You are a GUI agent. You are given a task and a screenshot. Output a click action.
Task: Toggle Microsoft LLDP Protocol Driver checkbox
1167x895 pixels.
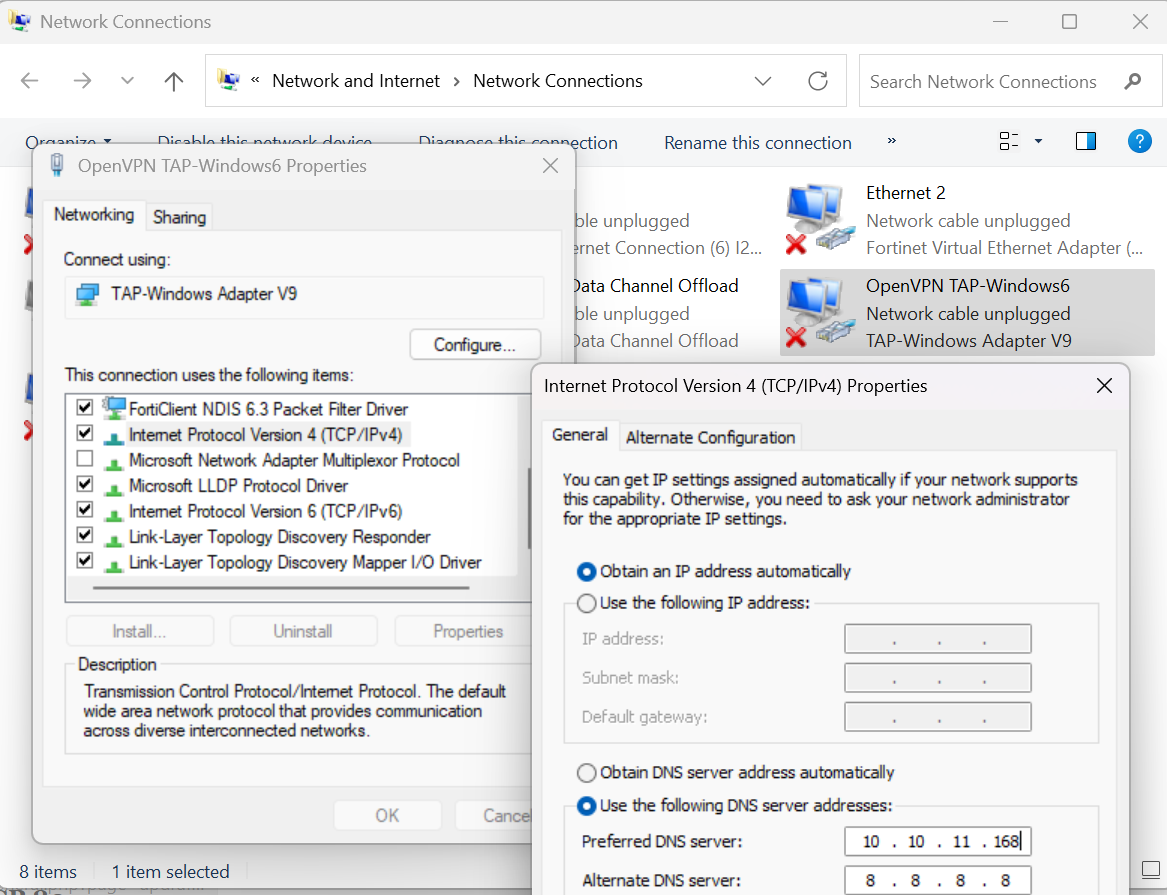(85, 484)
